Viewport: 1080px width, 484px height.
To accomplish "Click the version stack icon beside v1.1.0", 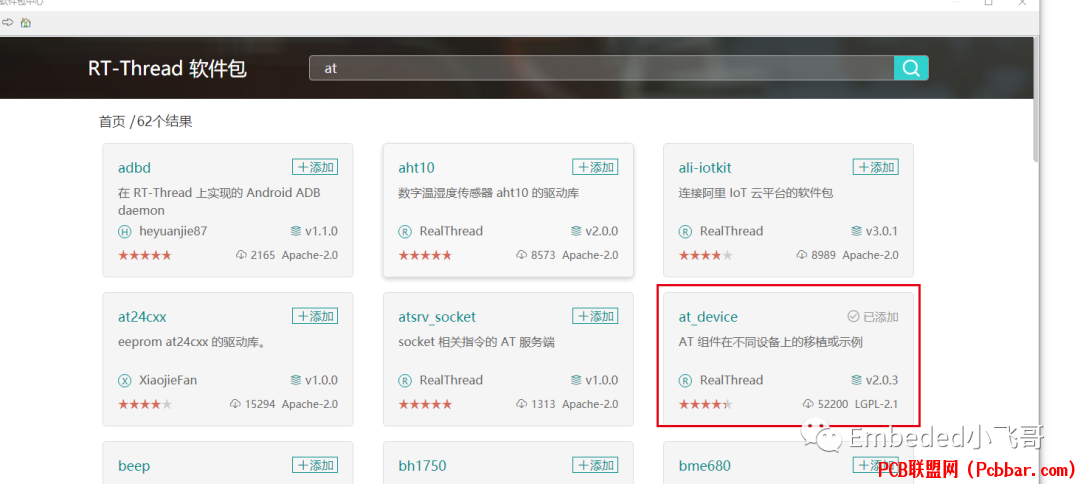I will (295, 231).
